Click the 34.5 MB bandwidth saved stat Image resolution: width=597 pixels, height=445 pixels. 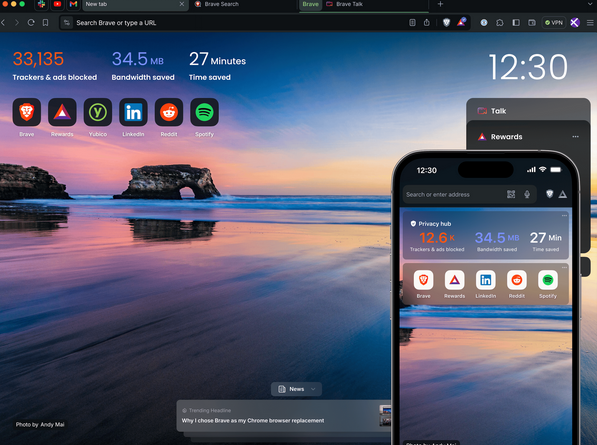143,66
